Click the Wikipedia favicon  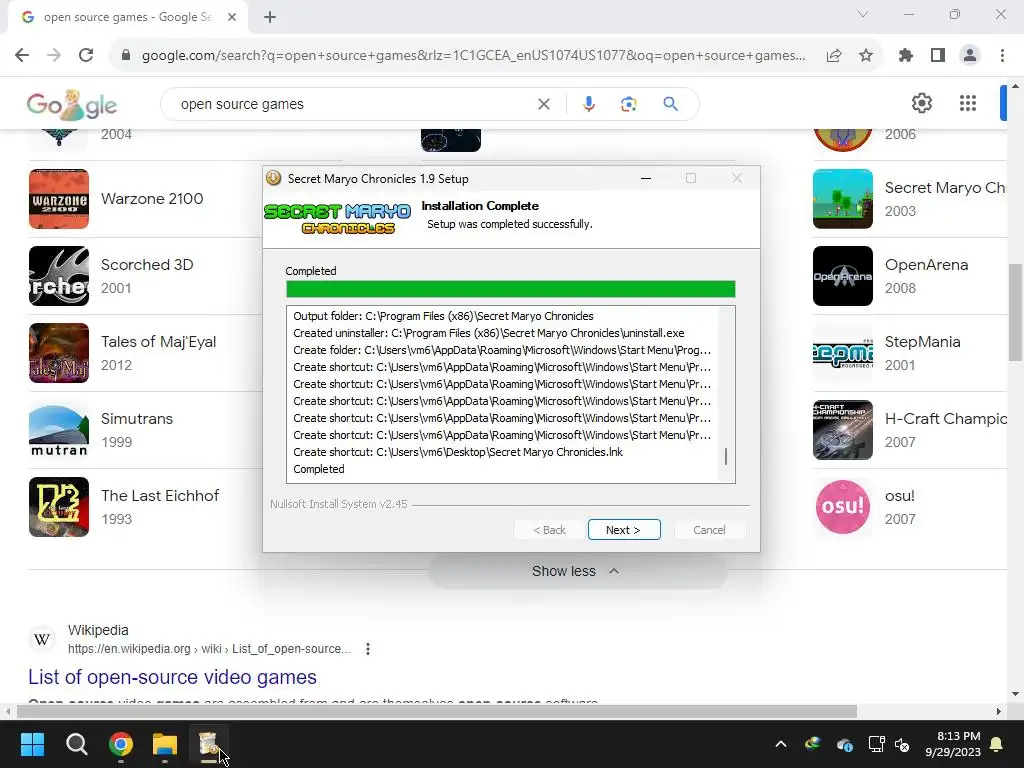point(42,639)
